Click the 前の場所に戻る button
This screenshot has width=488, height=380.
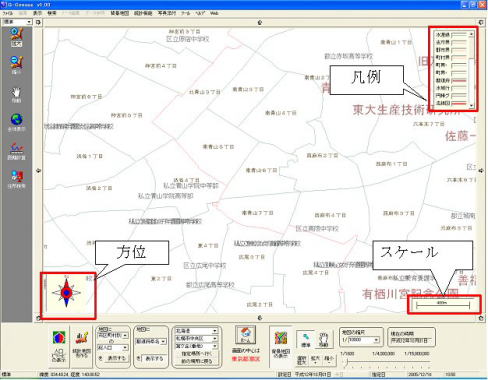(x=196, y=361)
